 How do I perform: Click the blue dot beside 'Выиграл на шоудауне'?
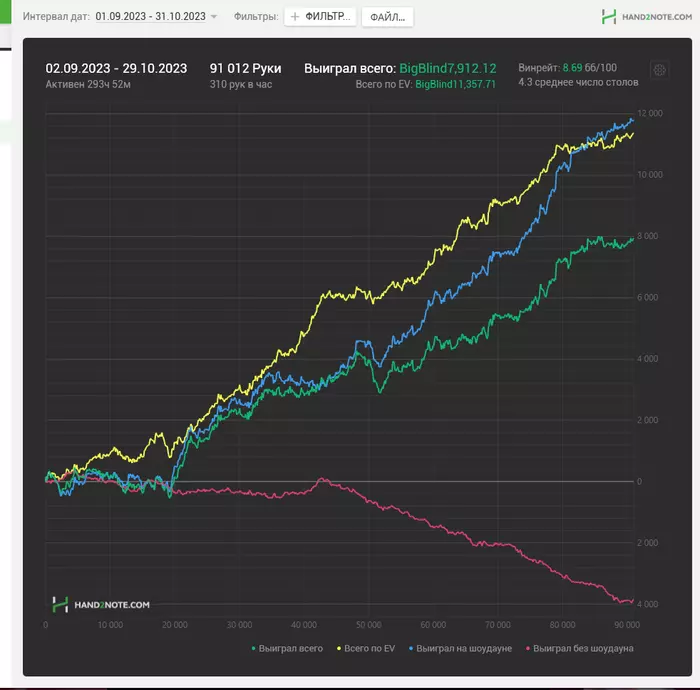pos(411,648)
